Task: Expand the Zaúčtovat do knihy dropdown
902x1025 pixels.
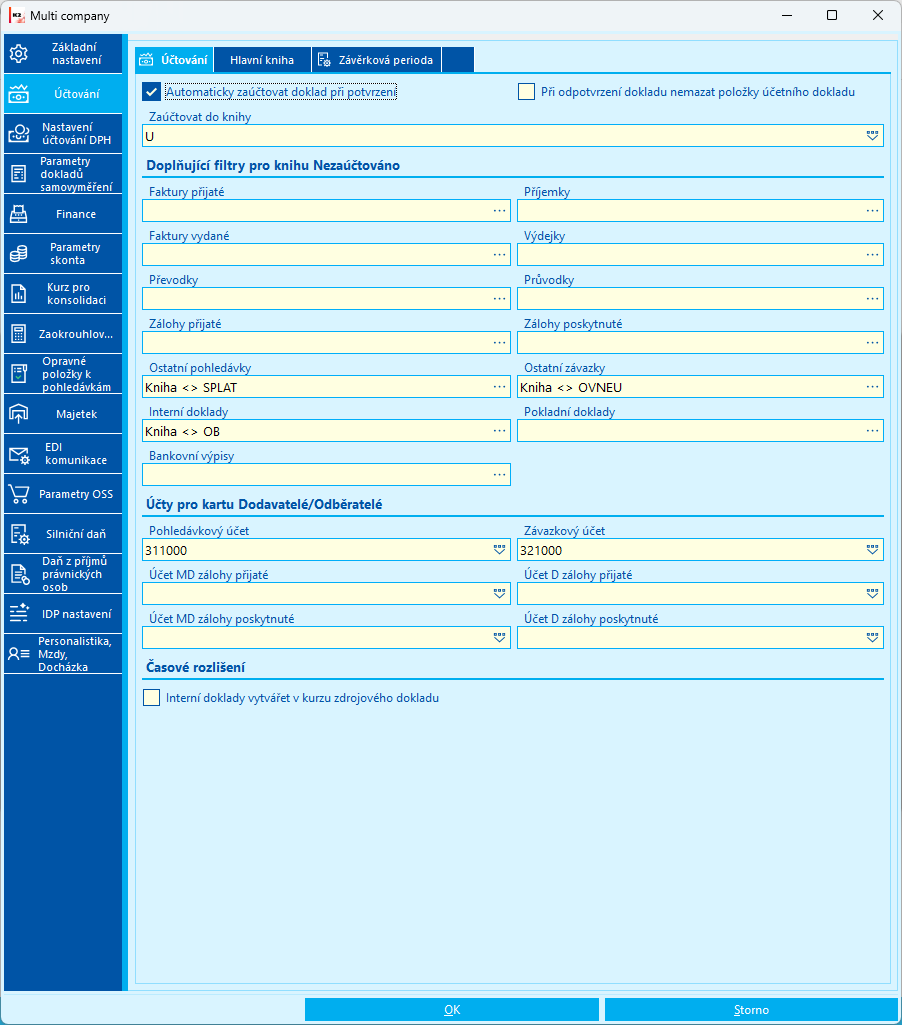Action: click(x=873, y=136)
